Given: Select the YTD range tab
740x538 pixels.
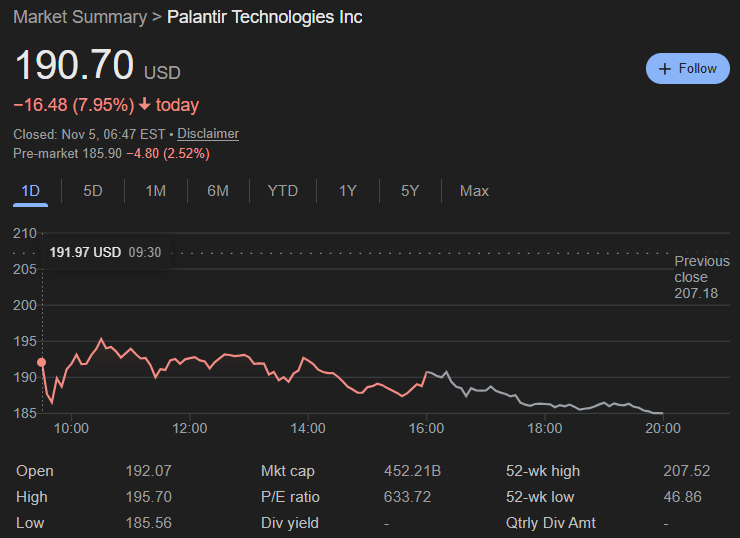Looking at the screenshot, I should pyautogui.click(x=283, y=190).
